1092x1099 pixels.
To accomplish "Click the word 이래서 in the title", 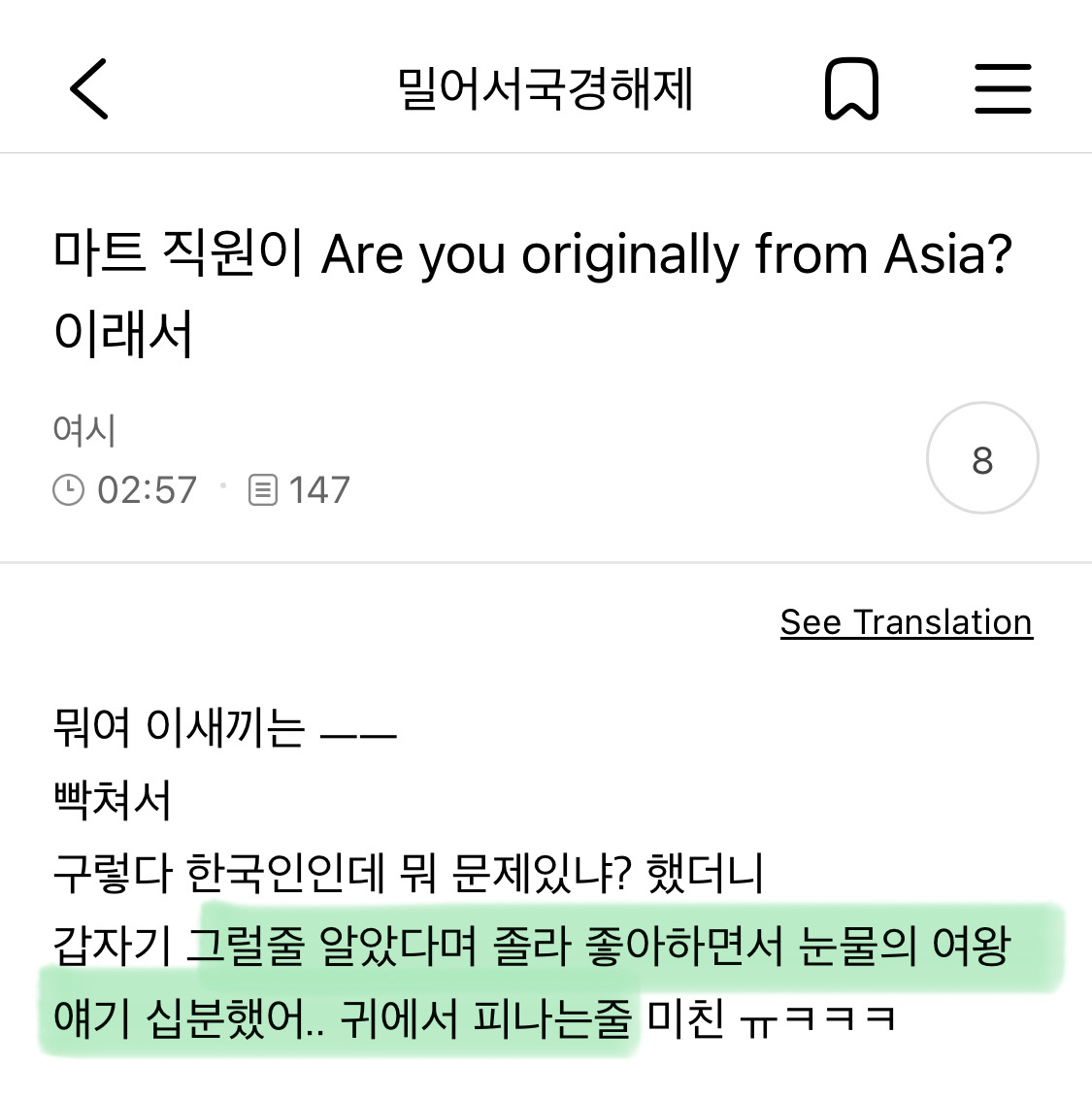I will click(123, 333).
